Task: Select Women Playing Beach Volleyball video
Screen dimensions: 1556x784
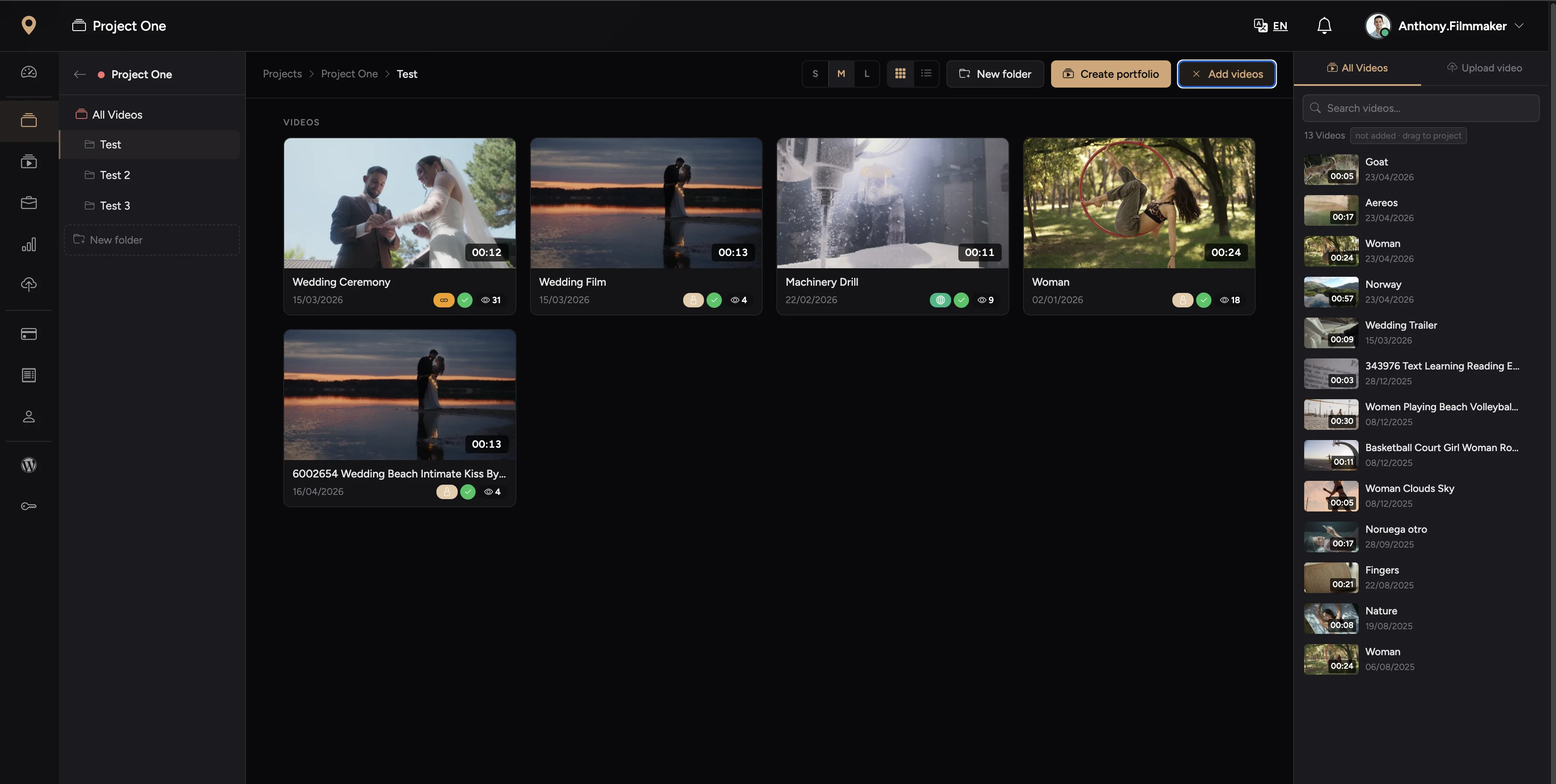Action: pos(1421,415)
